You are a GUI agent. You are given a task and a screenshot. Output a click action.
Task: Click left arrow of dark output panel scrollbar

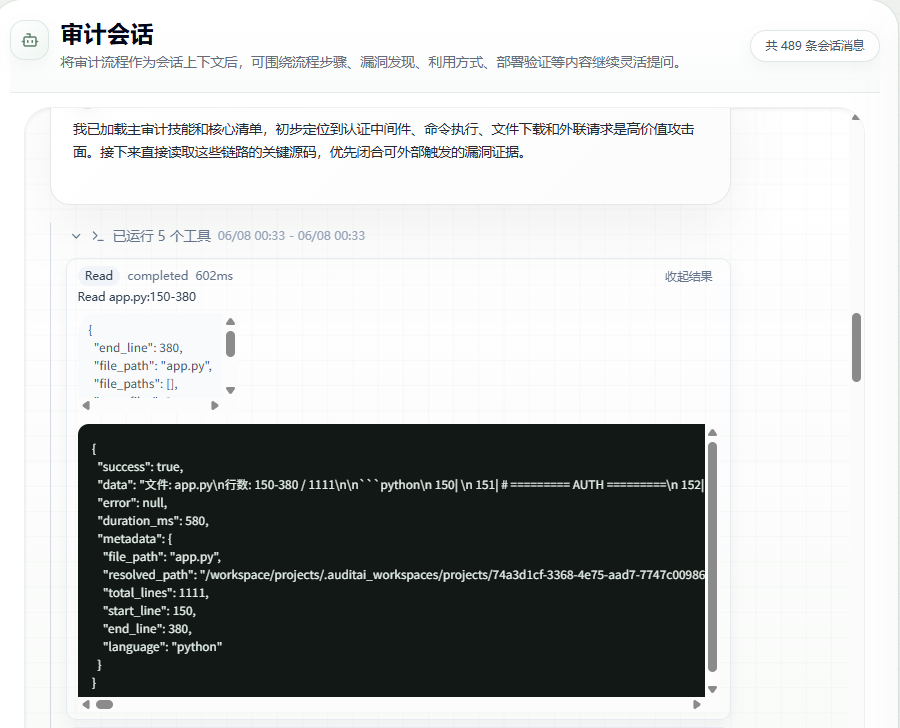tap(86, 704)
